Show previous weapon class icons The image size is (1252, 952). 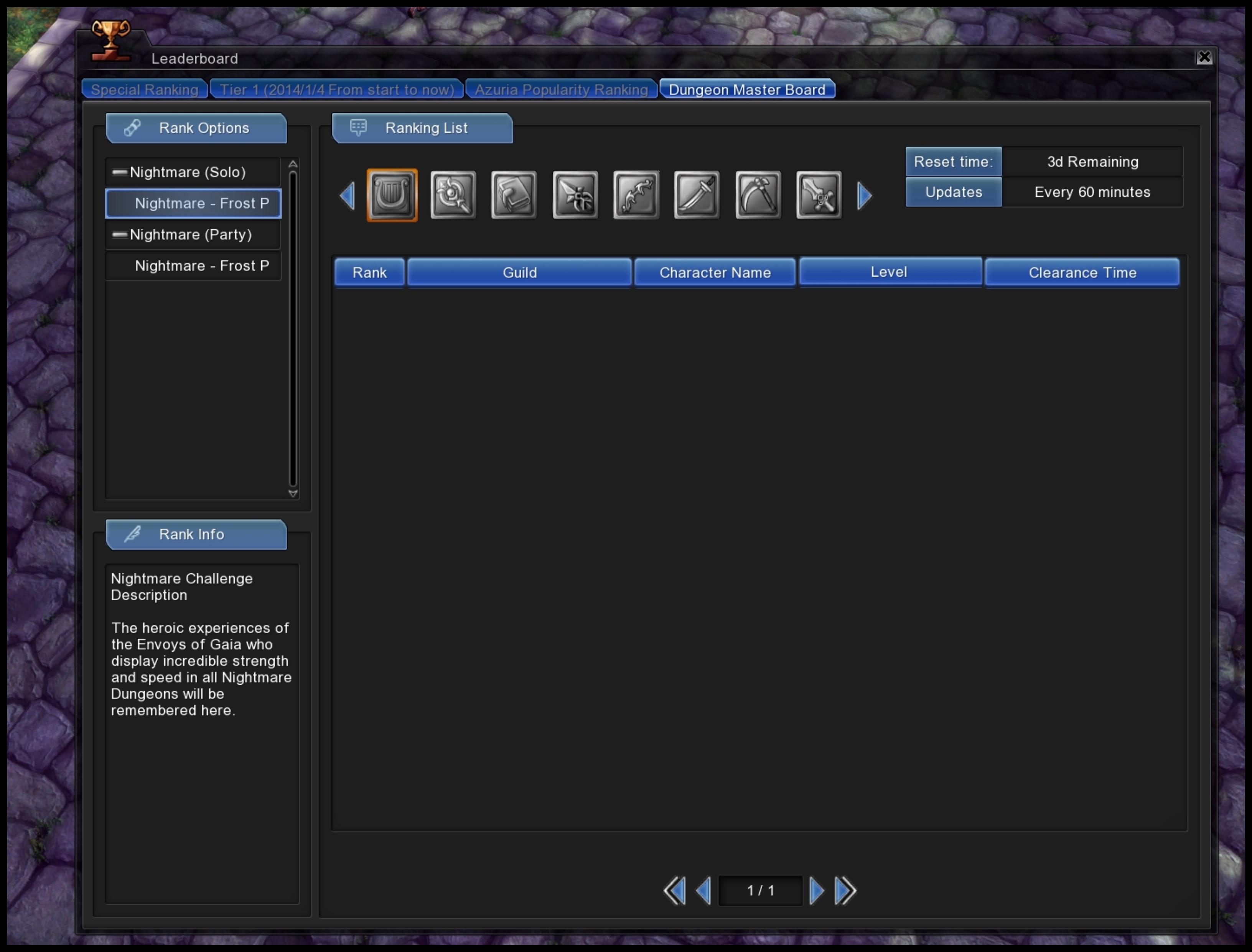(x=348, y=196)
